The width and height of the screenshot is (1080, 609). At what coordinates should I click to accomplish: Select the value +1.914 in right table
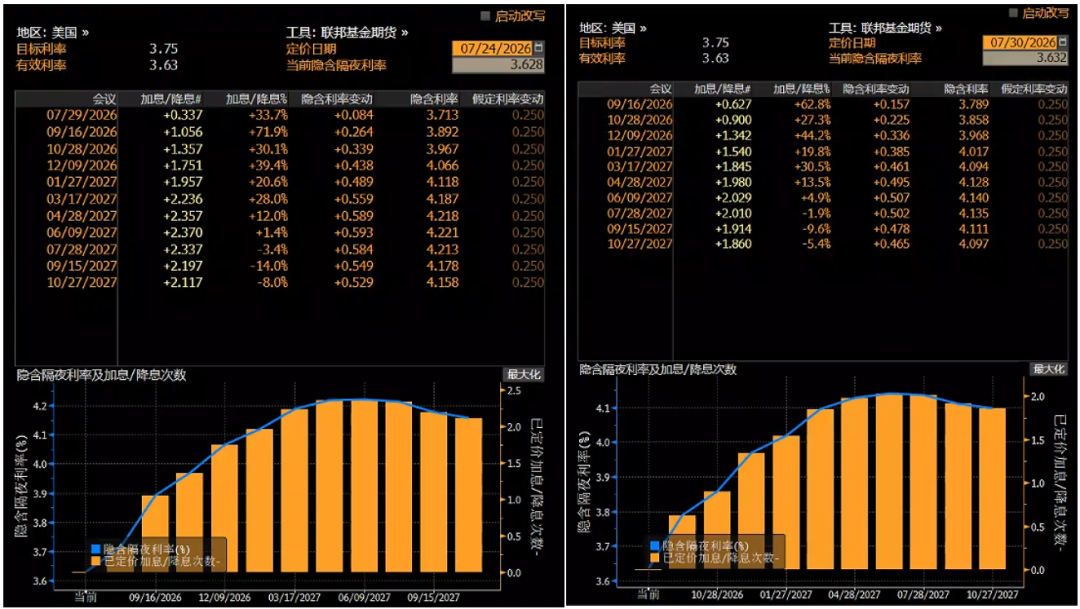[x=733, y=229]
